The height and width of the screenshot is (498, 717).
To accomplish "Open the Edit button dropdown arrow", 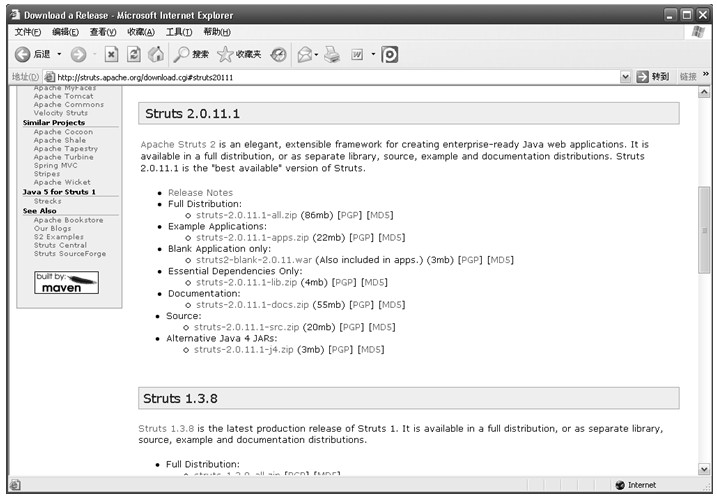I will click(373, 54).
